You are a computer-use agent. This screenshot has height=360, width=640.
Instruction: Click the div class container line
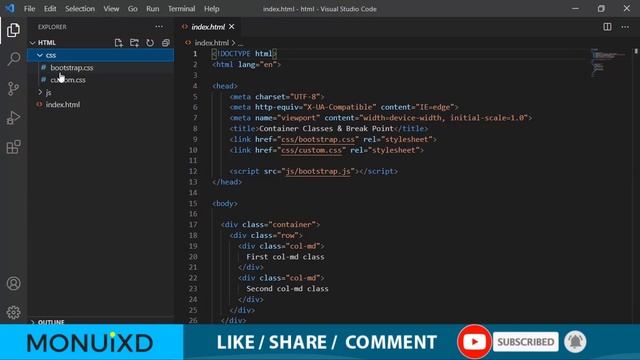(270, 224)
